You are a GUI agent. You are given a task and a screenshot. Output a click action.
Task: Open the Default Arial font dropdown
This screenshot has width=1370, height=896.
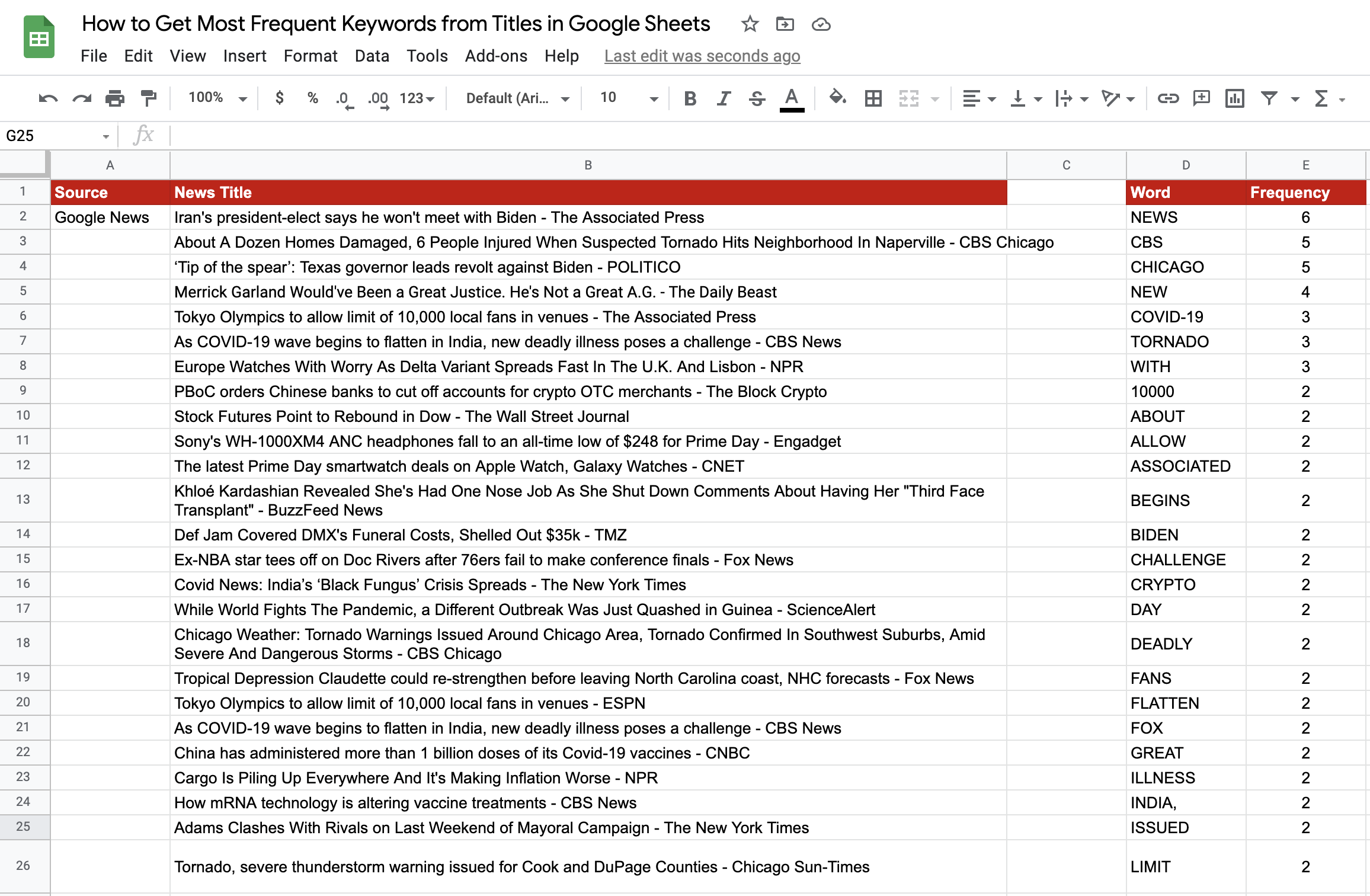[x=517, y=98]
